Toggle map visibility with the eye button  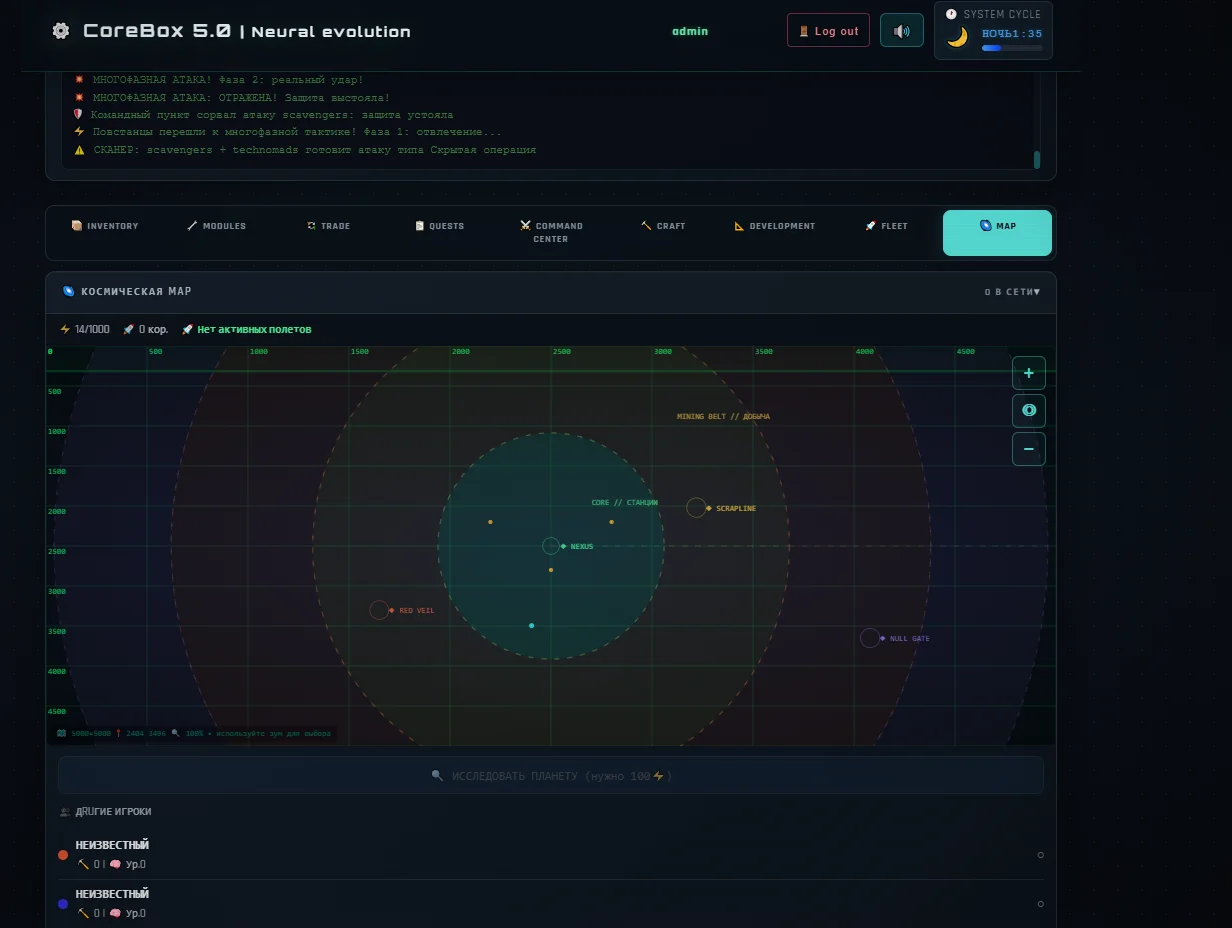(x=1029, y=411)
